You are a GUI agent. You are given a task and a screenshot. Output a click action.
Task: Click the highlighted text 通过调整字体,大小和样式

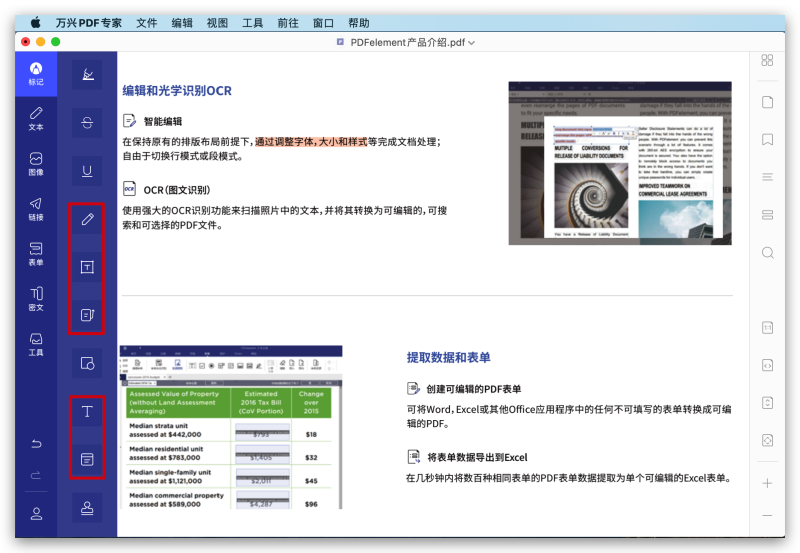pyautogui.click(x=311, y=142)
